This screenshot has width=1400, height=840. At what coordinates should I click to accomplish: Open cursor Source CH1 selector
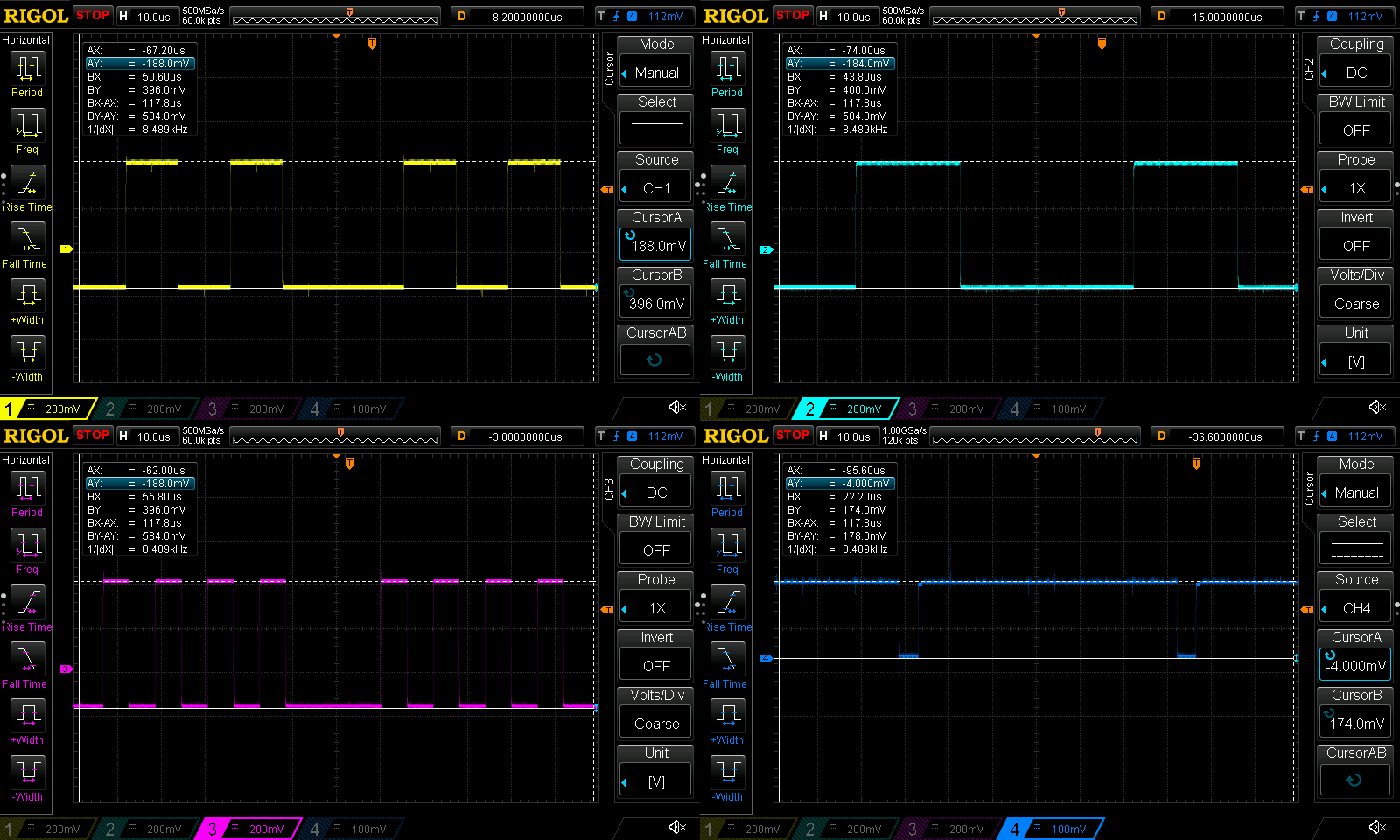coord(655,177)
